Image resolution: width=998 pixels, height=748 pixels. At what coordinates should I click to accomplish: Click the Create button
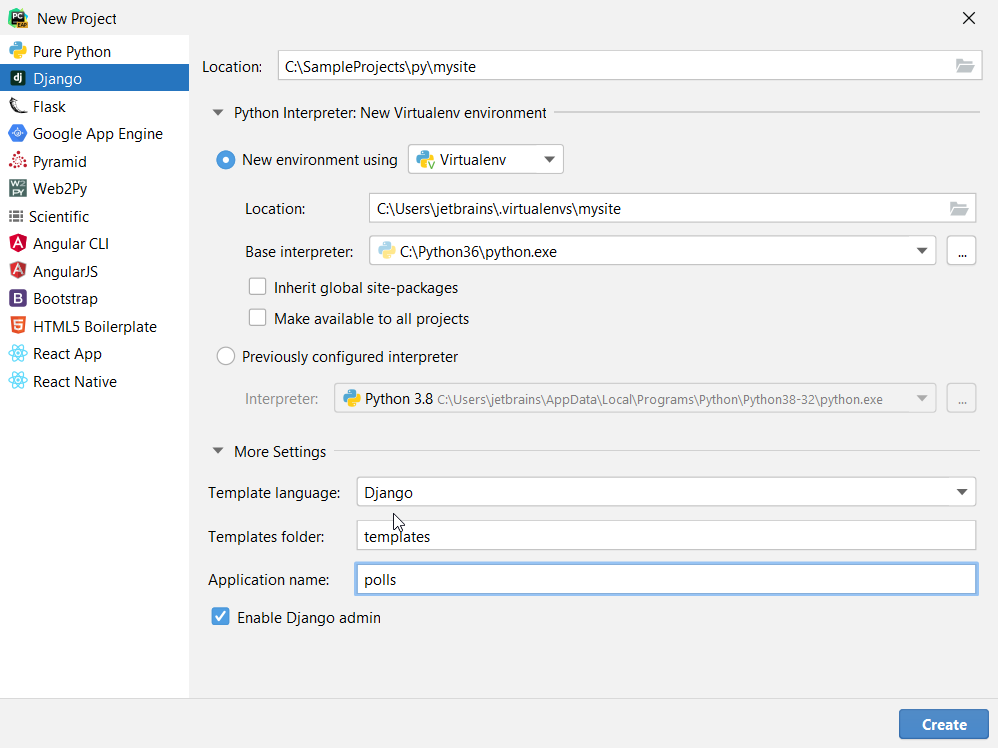pyautogui.click(x=944, y=724)
